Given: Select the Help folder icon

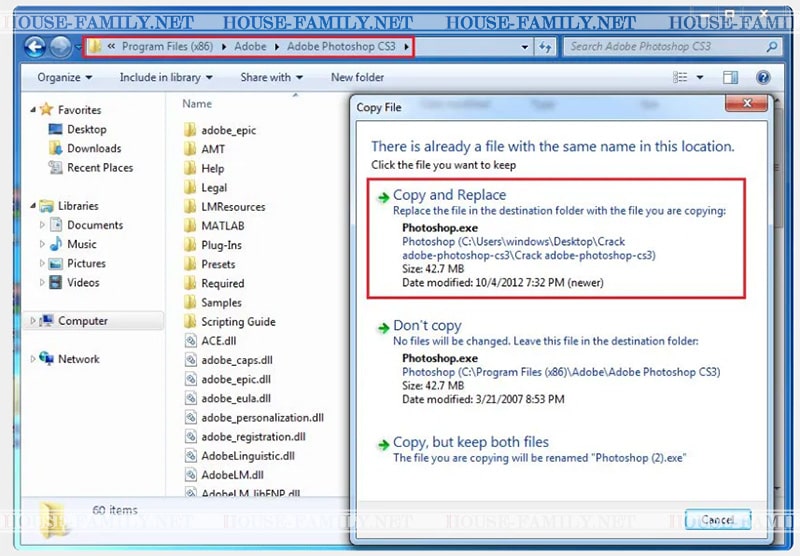Looking at the screenshot, I should coord(190,168).
